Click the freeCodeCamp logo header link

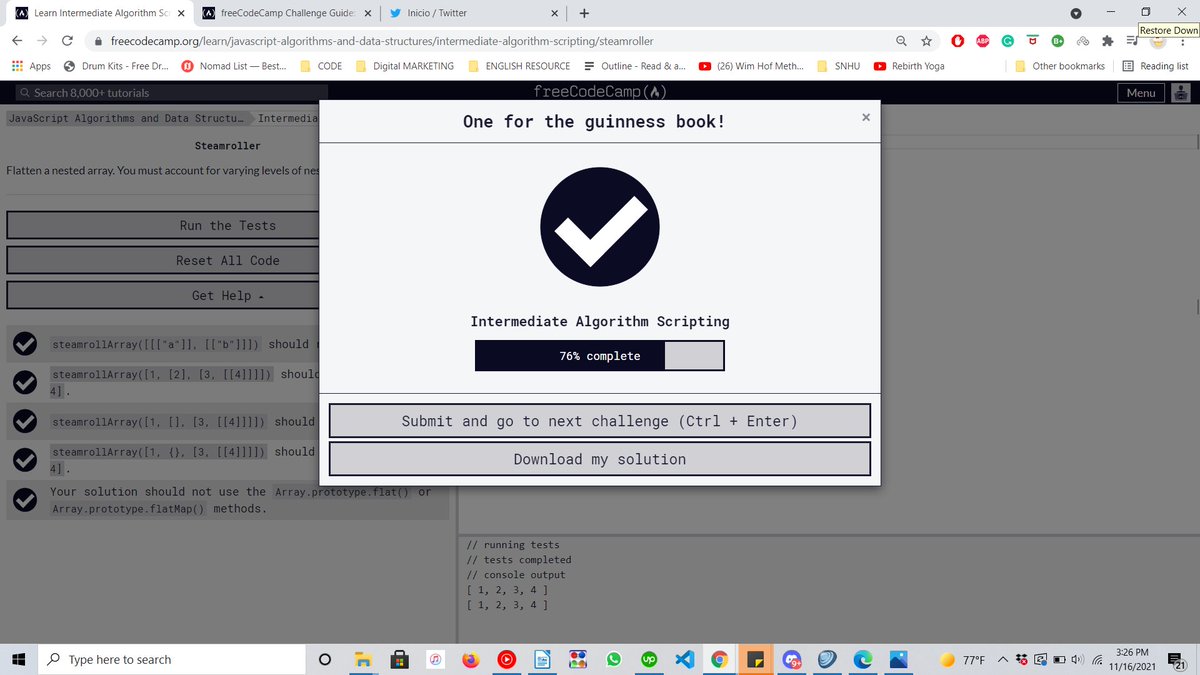(600, 92)
